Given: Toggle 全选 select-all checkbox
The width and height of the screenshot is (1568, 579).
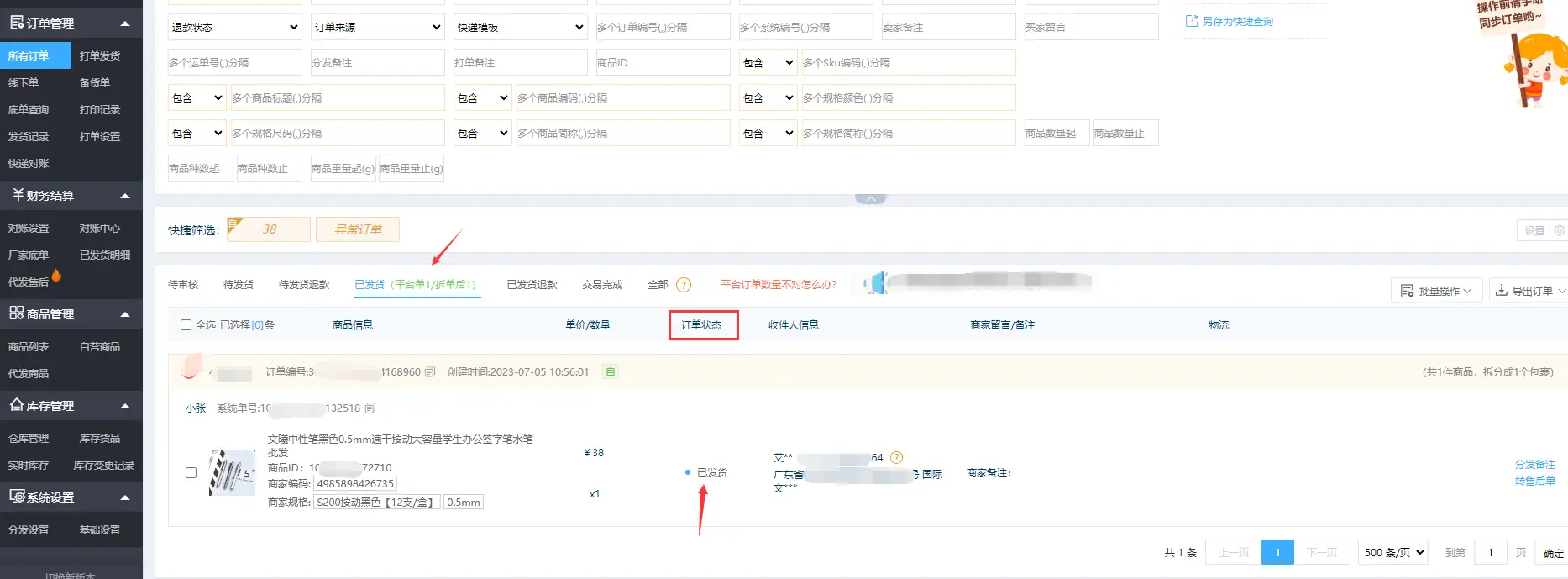Looking at the screenshot, I should [186, 325].
